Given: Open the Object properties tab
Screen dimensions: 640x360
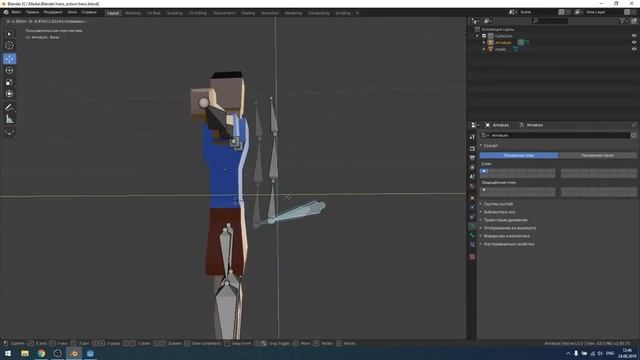Looking at the screenshot, I should 472,198.
